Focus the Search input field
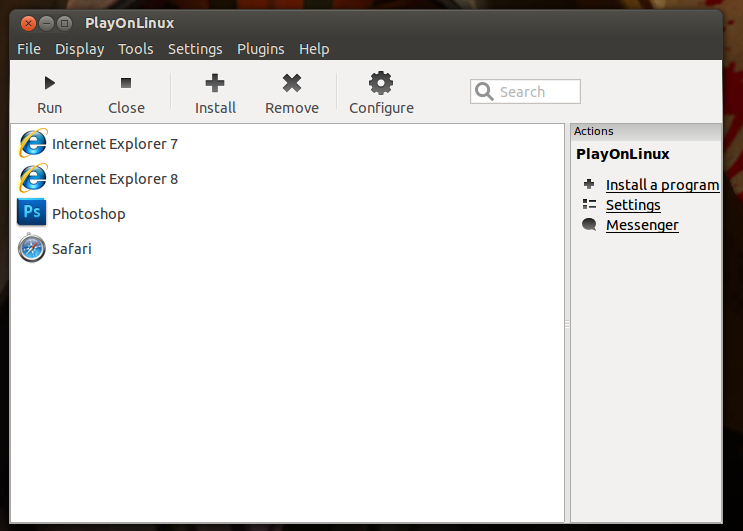 point(525,91)
